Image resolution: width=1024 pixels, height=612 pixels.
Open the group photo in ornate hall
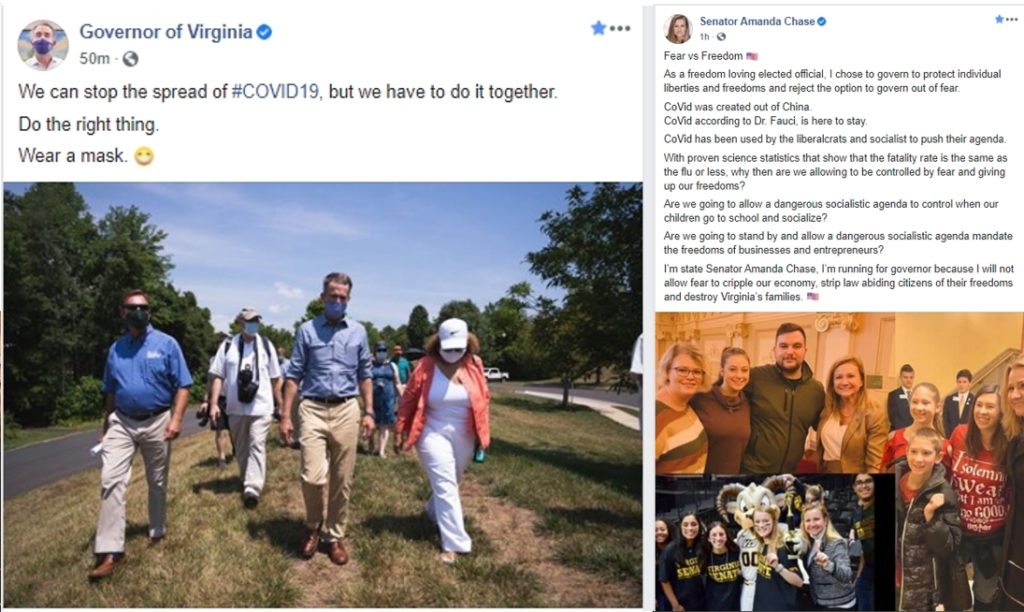(x=775, y=393)
